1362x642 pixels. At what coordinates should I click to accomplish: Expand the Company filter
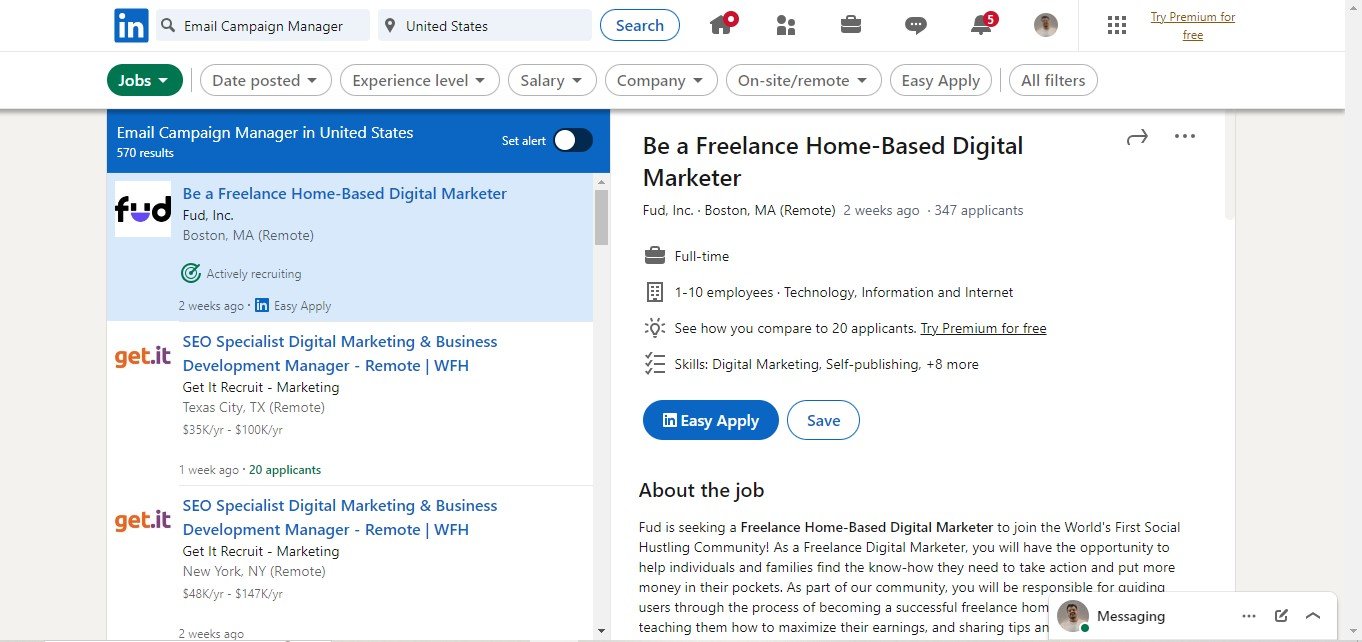(x=661, y=81)
